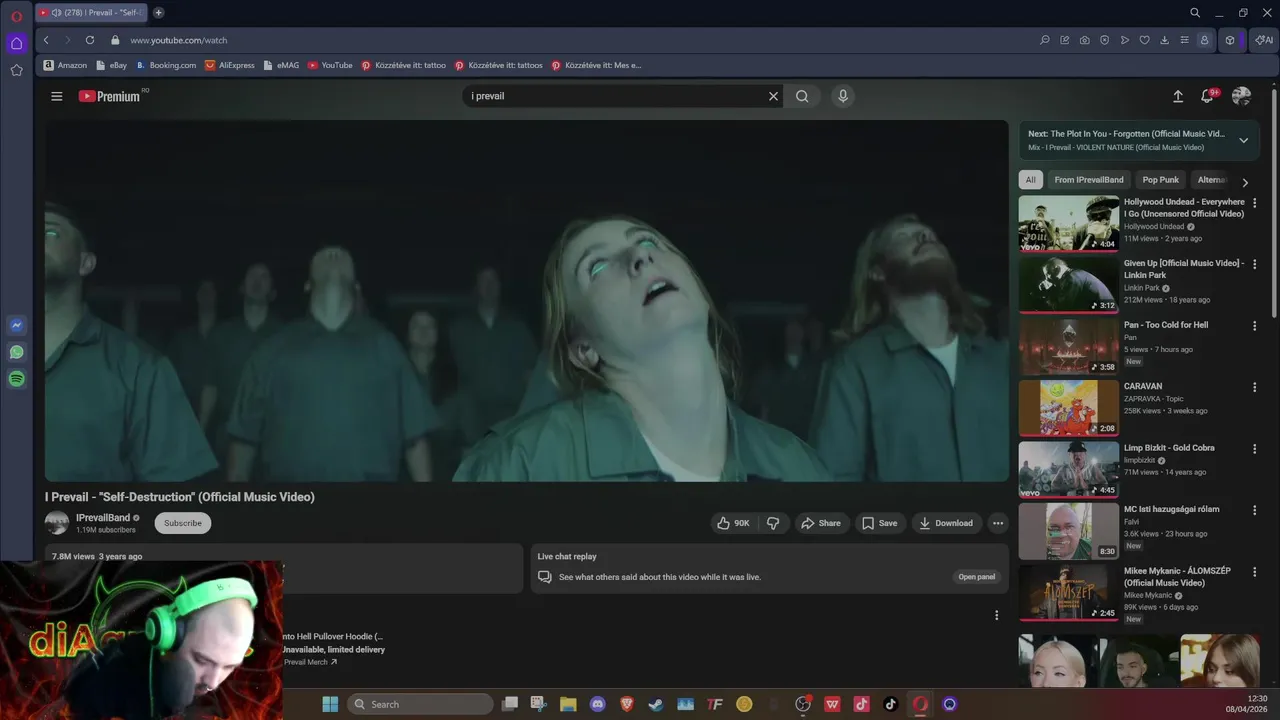Open the Limp Bizkit - Gold Cobra title
This screenshot has width=1280, height=720.
(x=1169, y=448)
